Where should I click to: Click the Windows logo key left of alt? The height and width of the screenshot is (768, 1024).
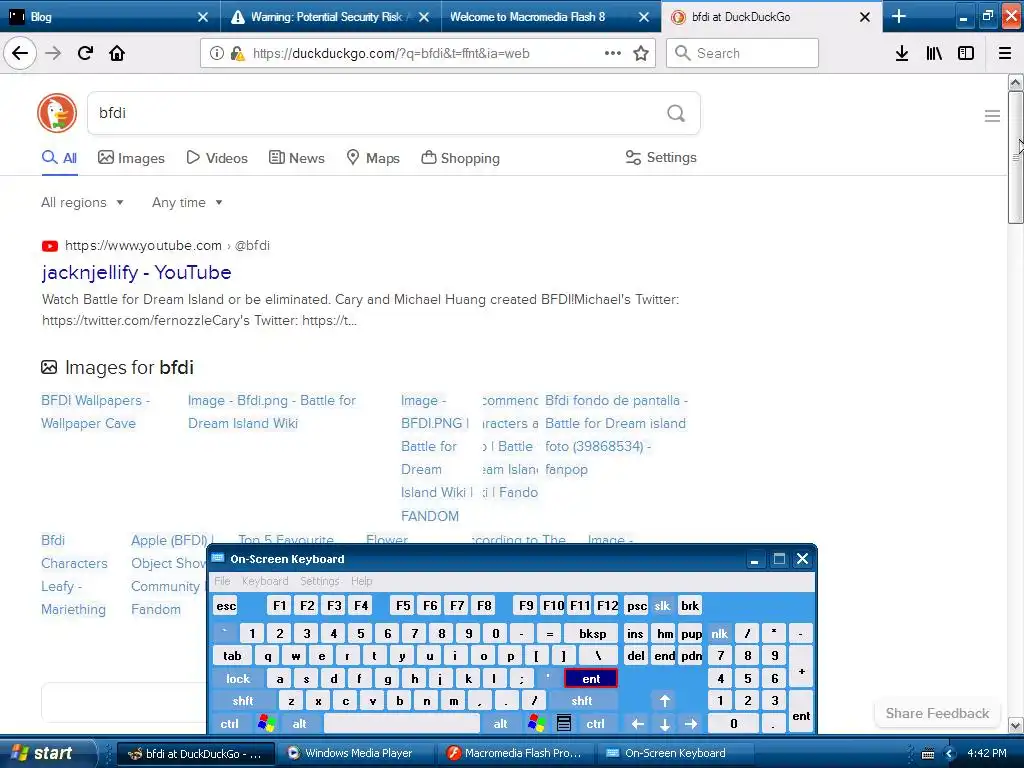(266, 723)
